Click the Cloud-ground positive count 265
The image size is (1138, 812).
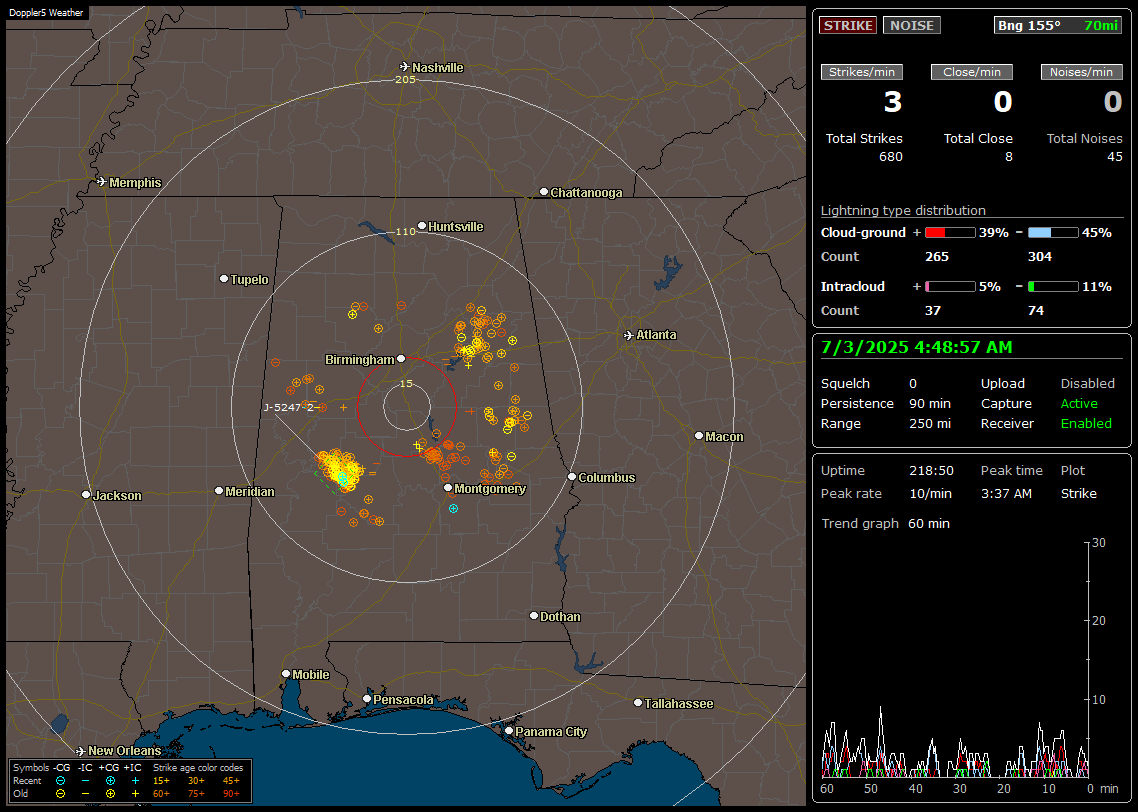[x=936, y=257]
